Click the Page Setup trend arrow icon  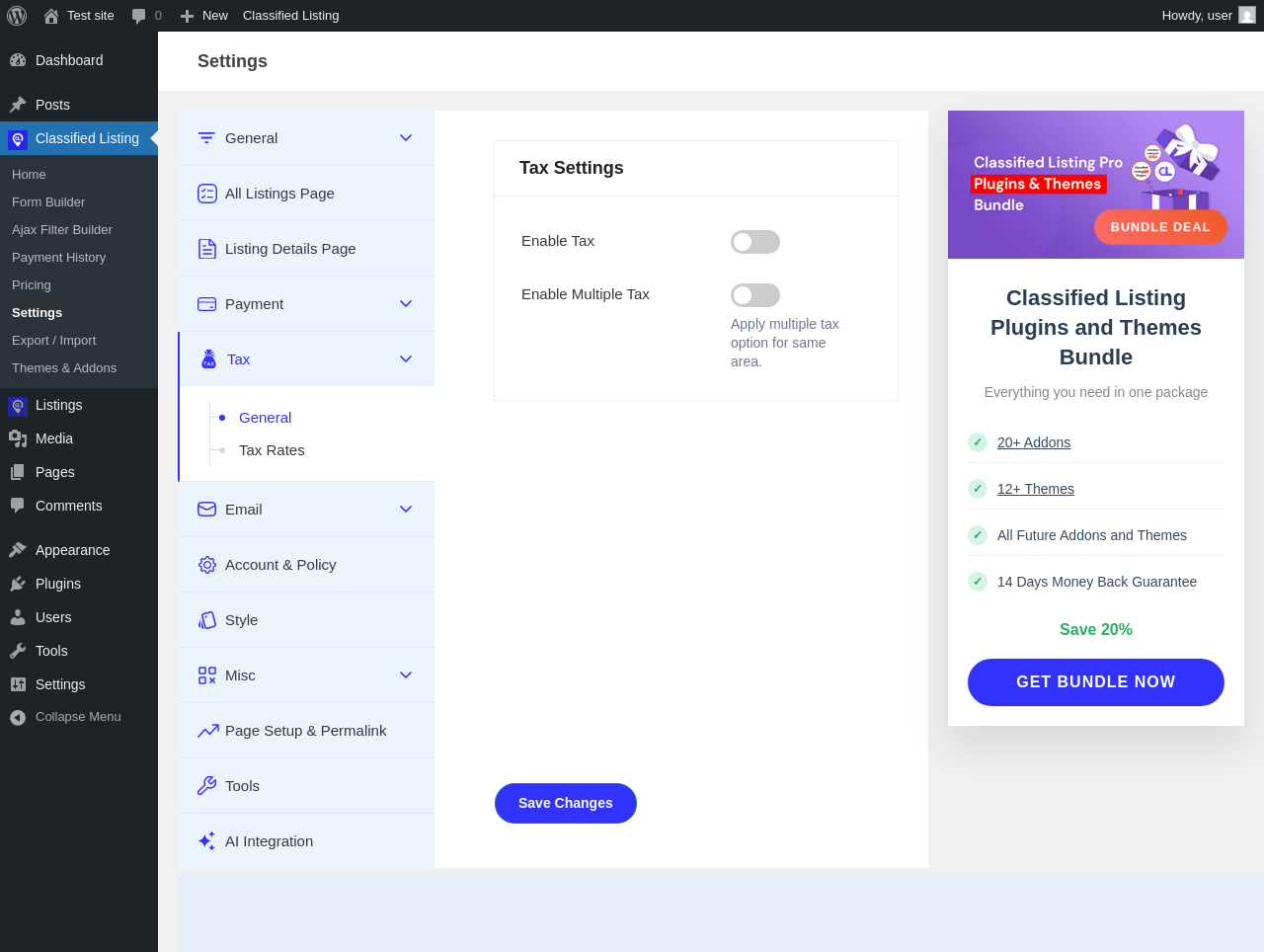pyautogui.click(x=208, y=731)
